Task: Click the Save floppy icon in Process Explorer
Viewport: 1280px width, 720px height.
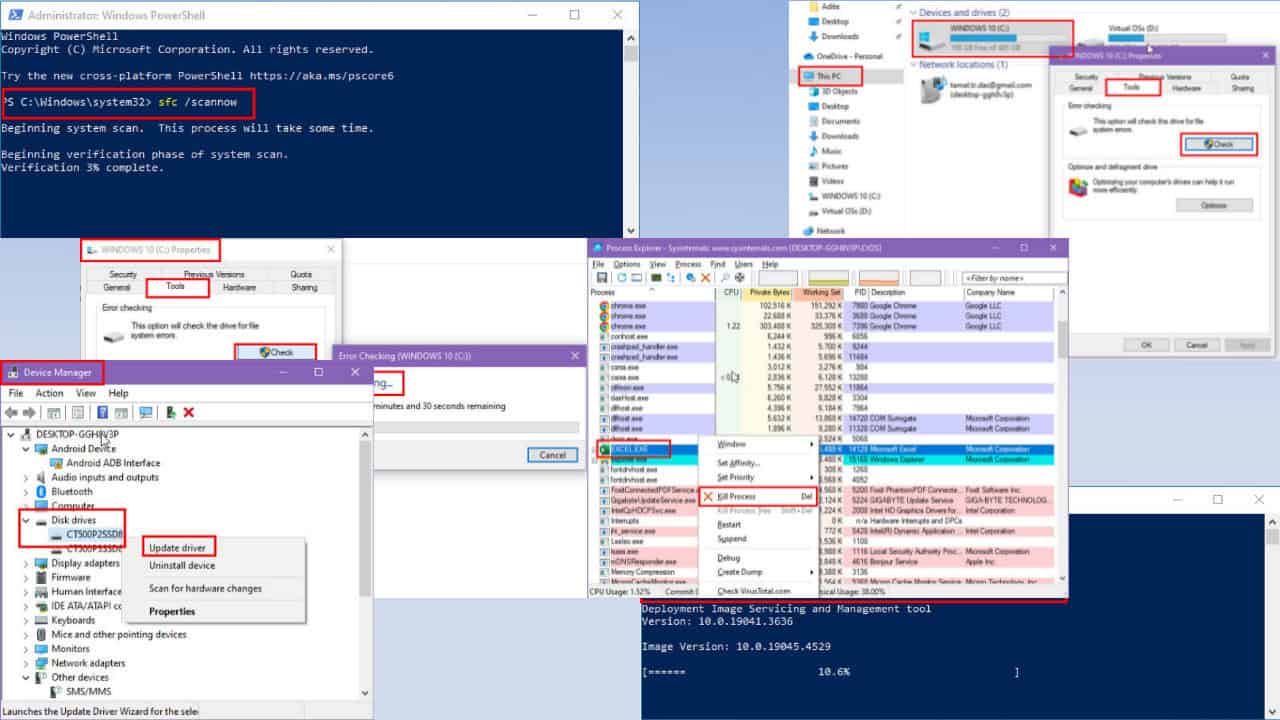Action: (x=602, y=277)
